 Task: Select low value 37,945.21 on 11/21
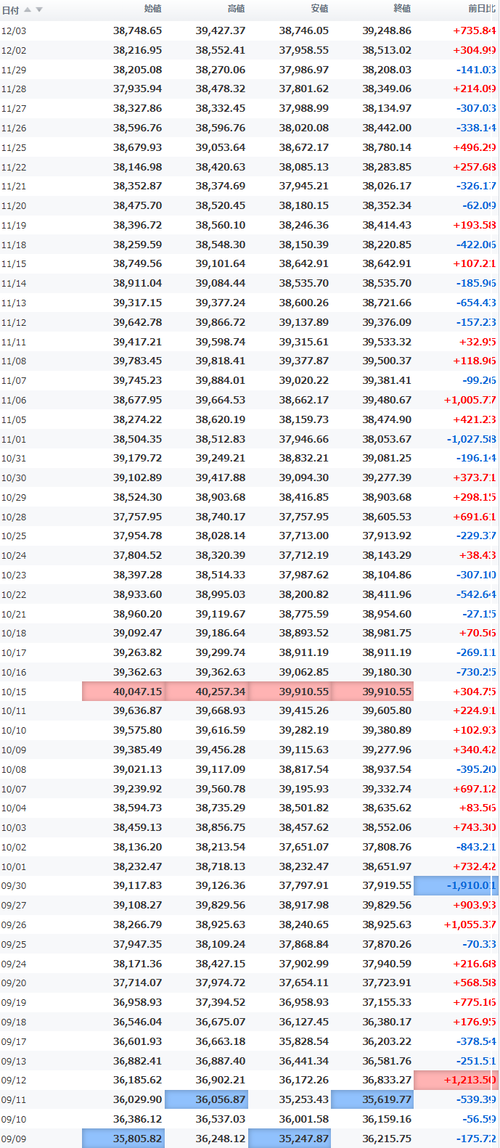(304, 186)
